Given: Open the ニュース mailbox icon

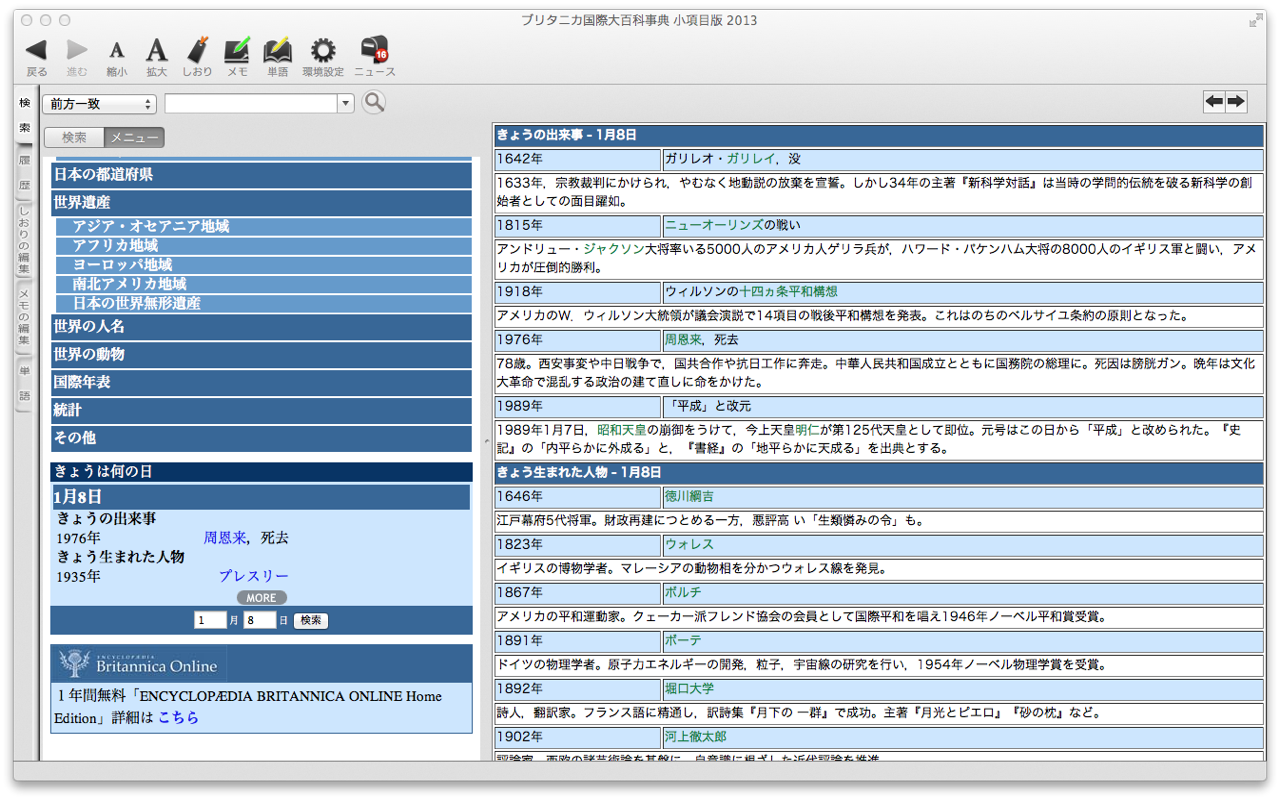Looking at the screenshot, I should [375, 50].
